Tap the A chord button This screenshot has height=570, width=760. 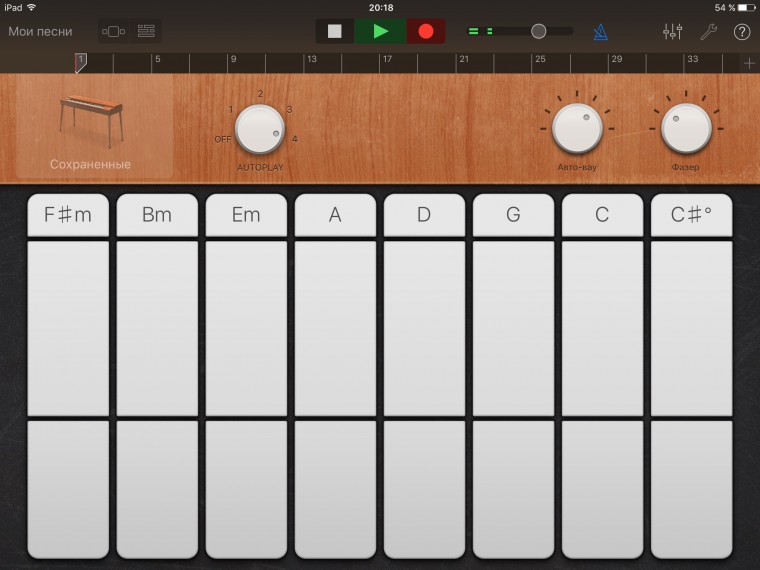point(335,215)
